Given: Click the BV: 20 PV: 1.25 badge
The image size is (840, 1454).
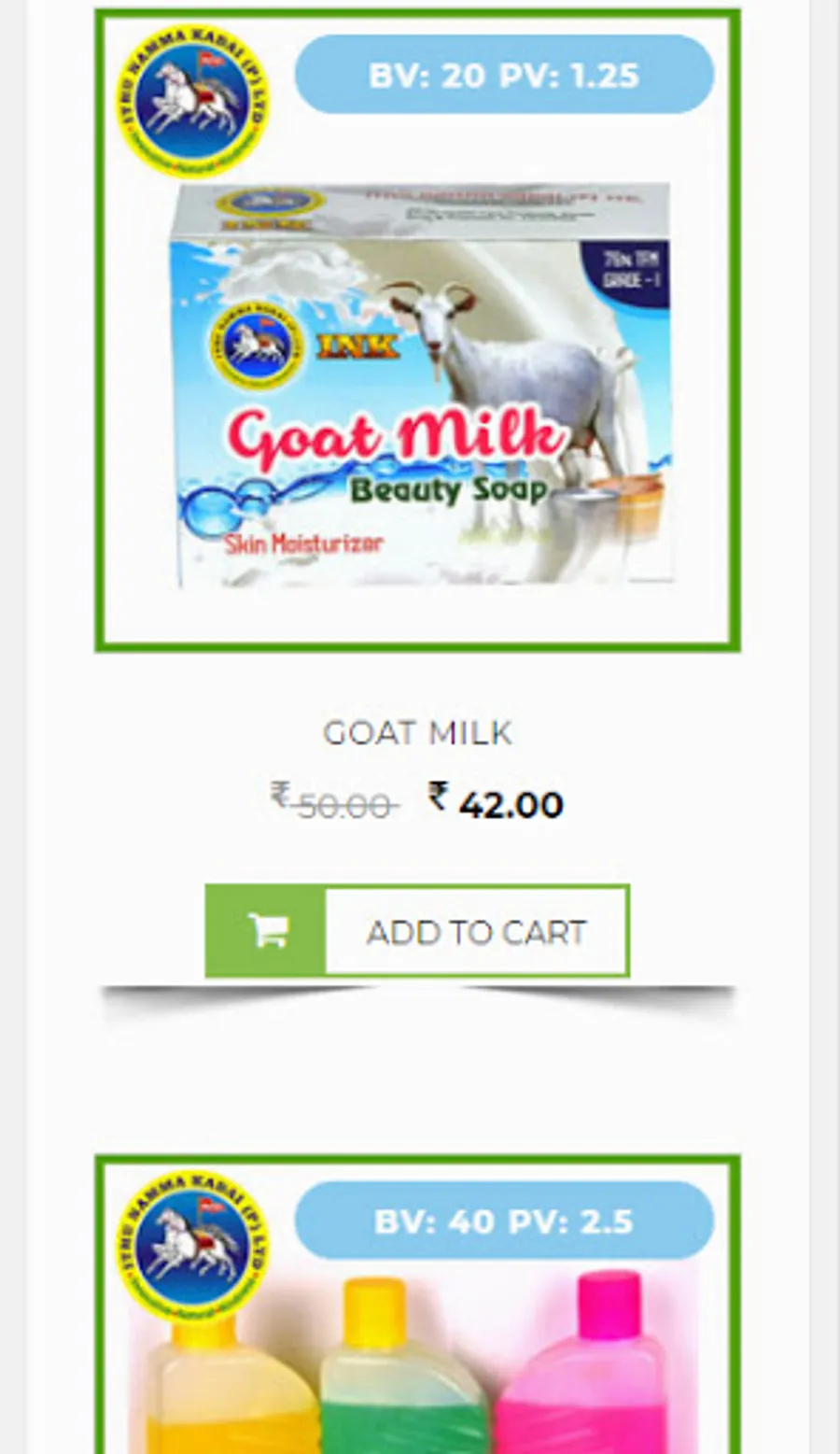Looking at the screenshot, I should [504, 75].
